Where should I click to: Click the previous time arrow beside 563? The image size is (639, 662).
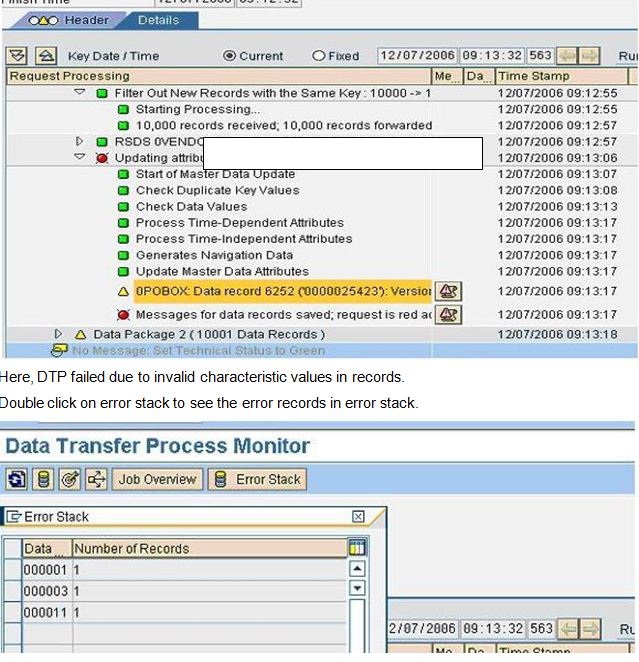[567, 56]
